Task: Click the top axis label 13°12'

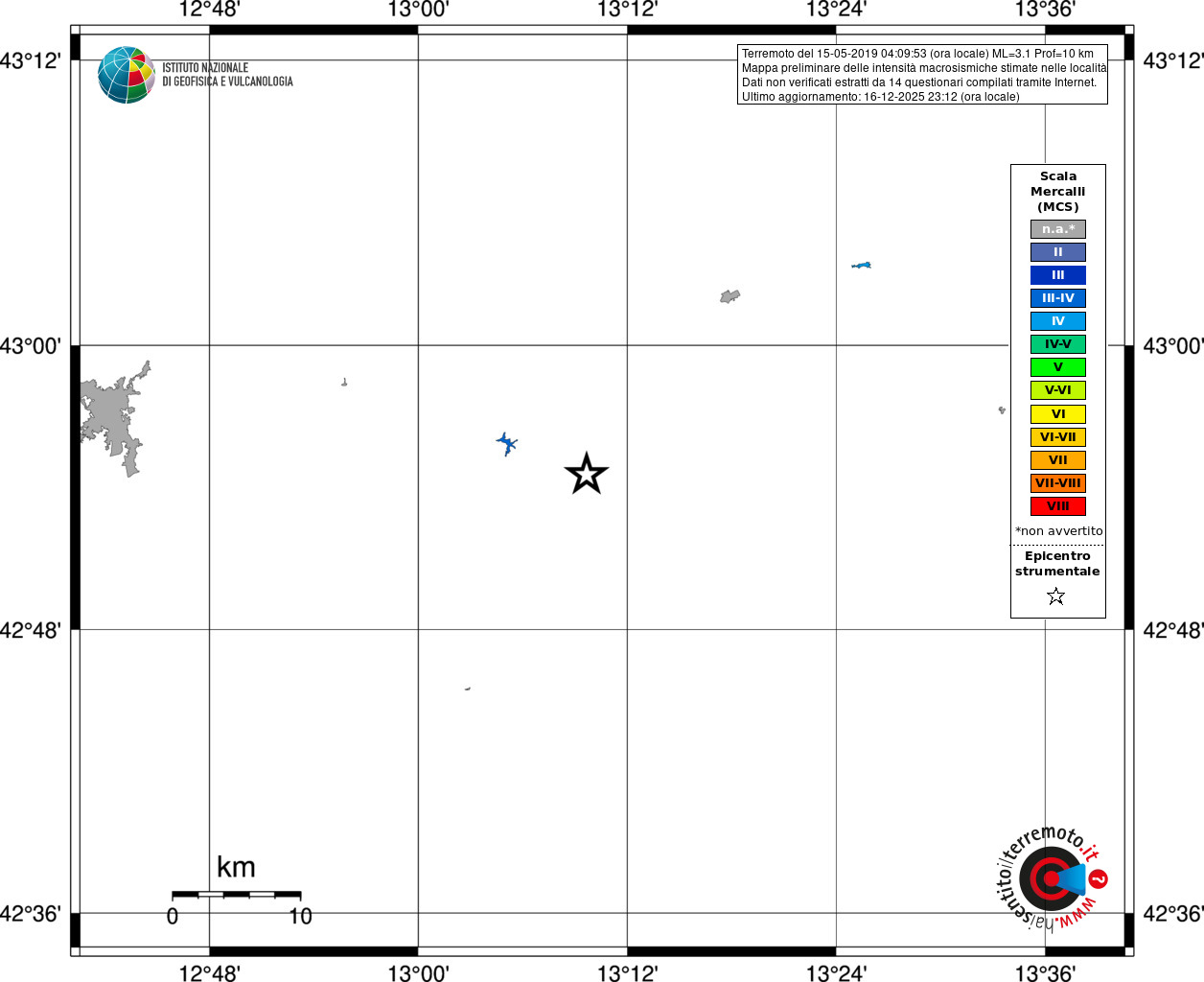Action: 627,10
